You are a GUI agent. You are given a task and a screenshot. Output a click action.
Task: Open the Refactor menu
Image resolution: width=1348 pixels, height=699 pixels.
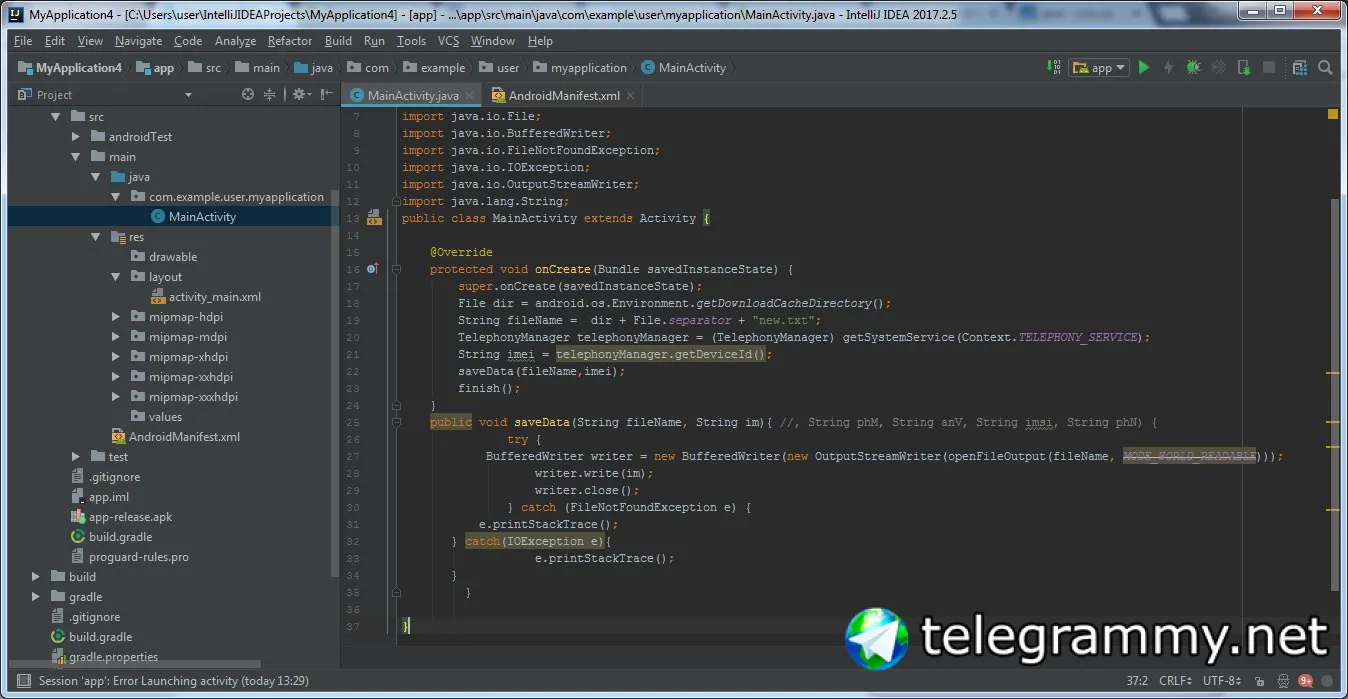290,41
